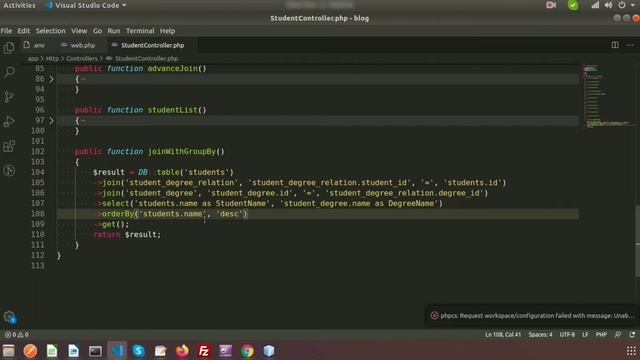
Task: Show Applications grid in the dock
Action: click(x=631, y=351)
